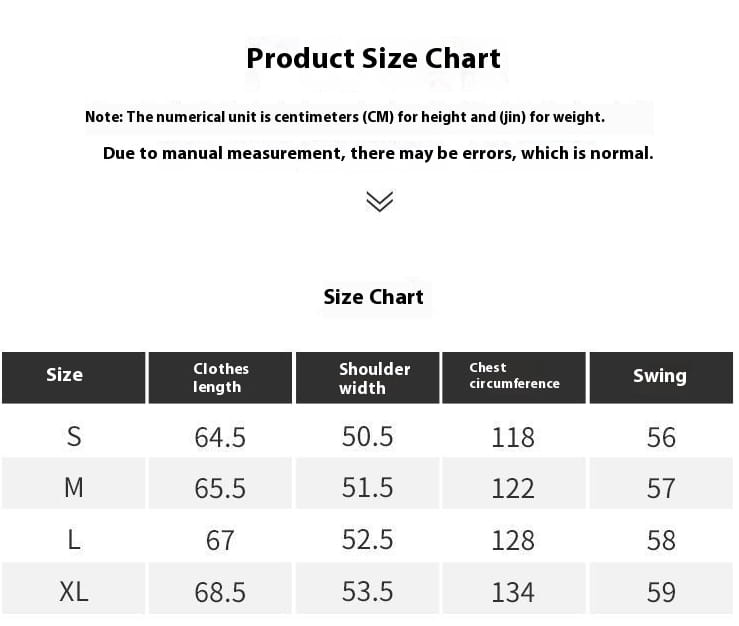
Task: Click the 64.5 clothes length cell
Action: (220, 437)
